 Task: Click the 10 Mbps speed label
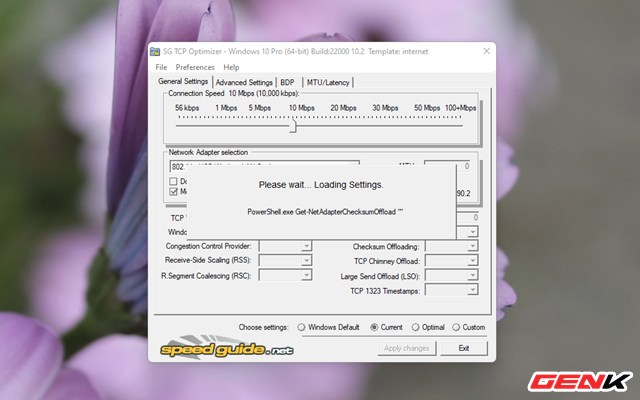coord(302,108)
